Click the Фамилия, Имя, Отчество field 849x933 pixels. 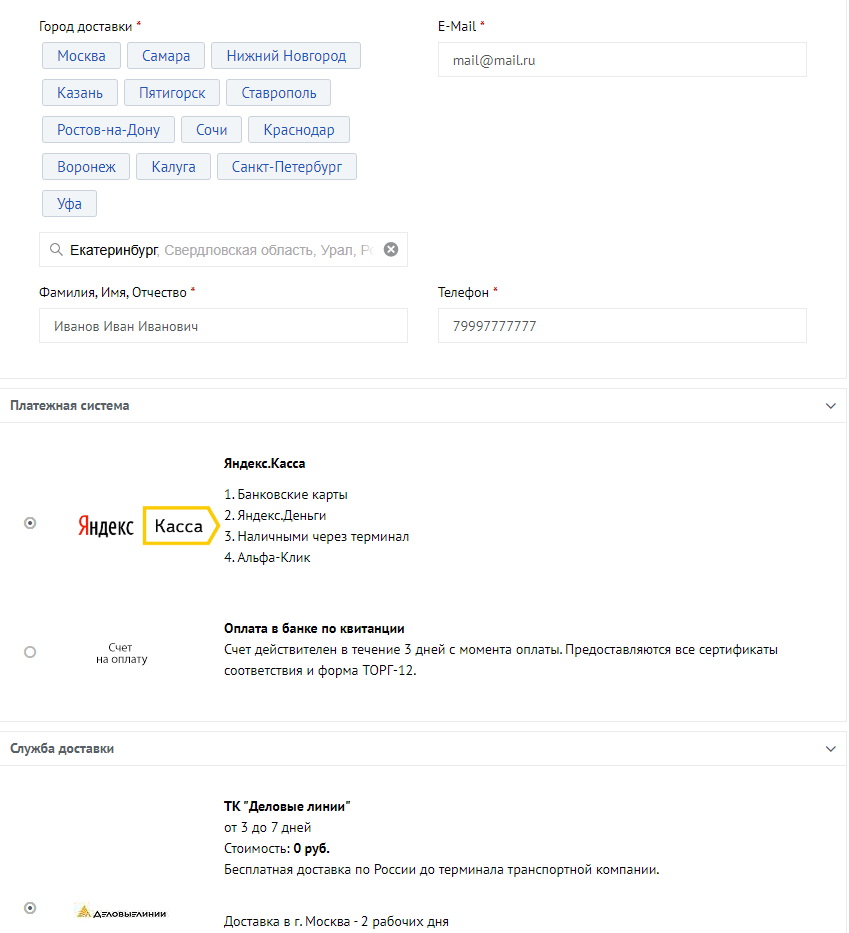pos(223,326)
